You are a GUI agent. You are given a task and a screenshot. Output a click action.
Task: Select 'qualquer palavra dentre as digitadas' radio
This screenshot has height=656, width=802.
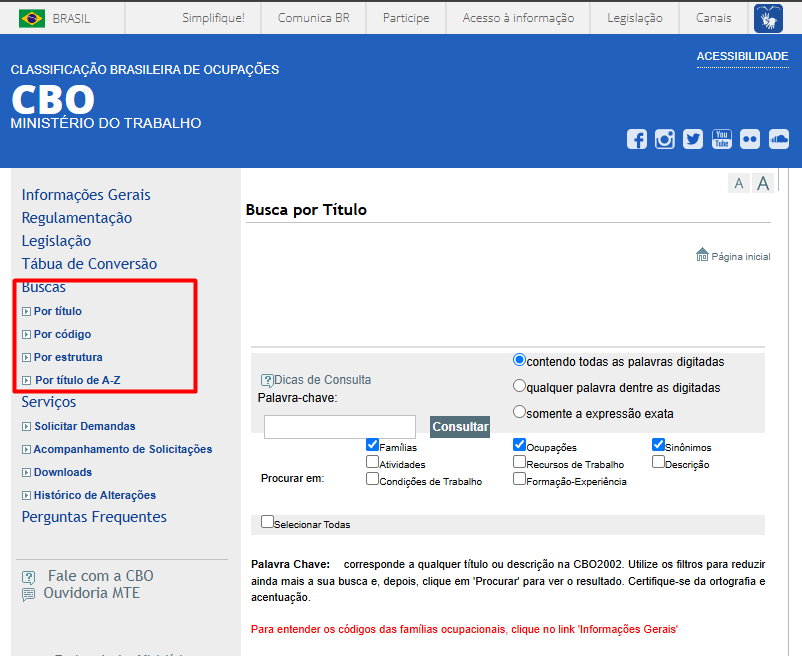point(519,386)
